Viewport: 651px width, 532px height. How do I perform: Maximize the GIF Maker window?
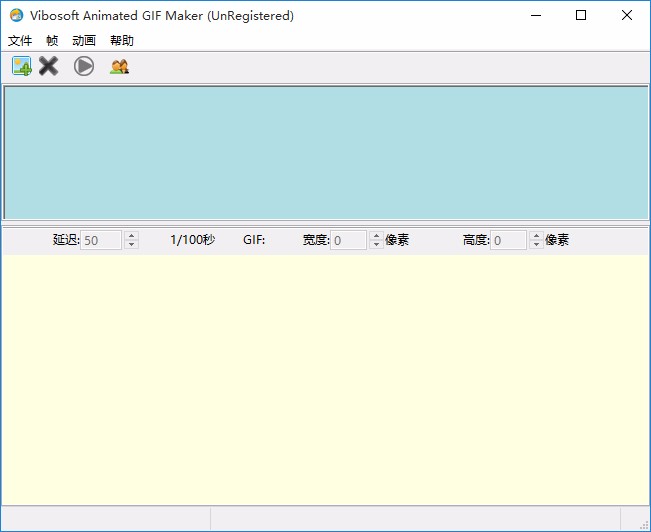point(581,15)
